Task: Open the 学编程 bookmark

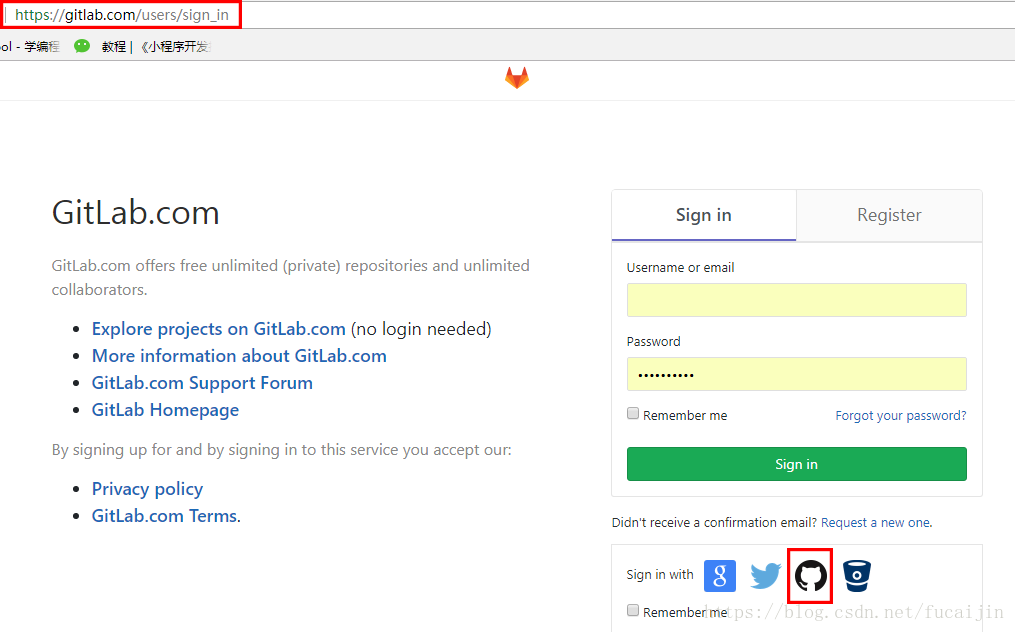Action: pyautogui.click(x=30, y=47)
